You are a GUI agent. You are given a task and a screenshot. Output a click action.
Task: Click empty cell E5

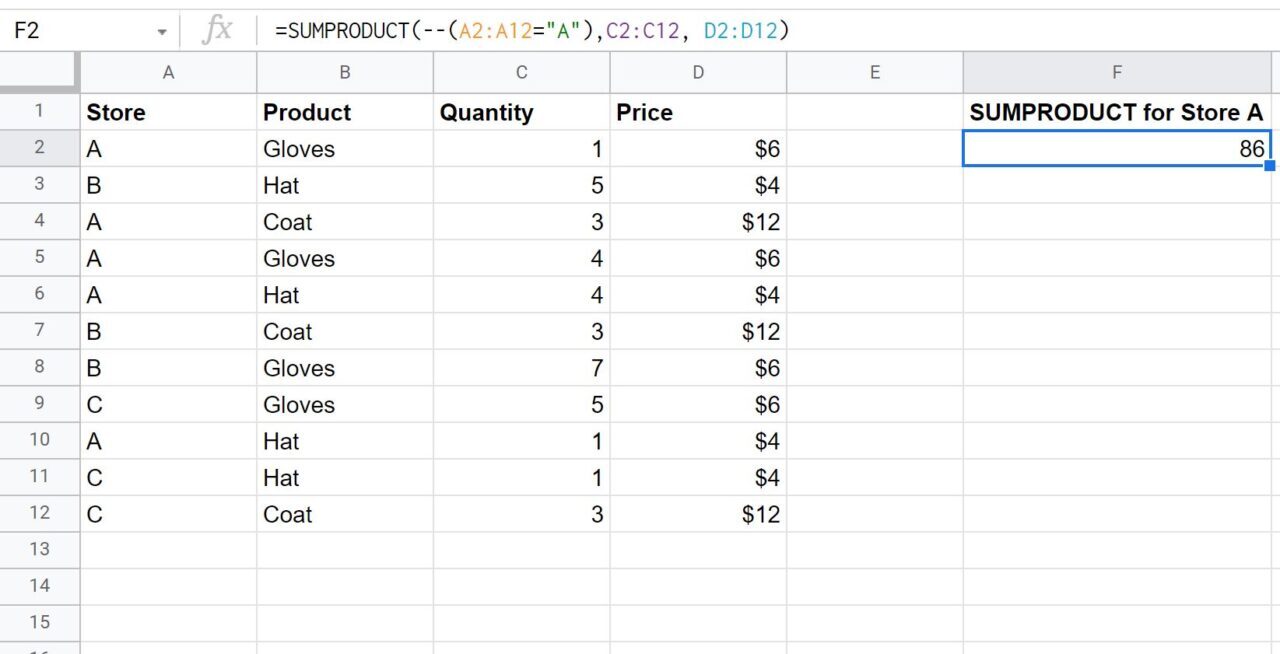tap(875, 258)
